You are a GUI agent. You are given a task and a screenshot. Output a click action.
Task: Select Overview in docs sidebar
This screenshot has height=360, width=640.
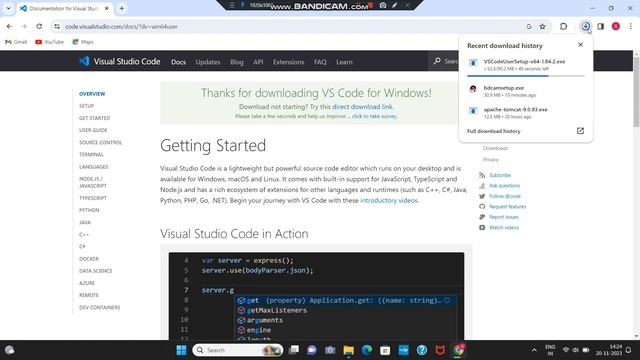coord(92,94)
